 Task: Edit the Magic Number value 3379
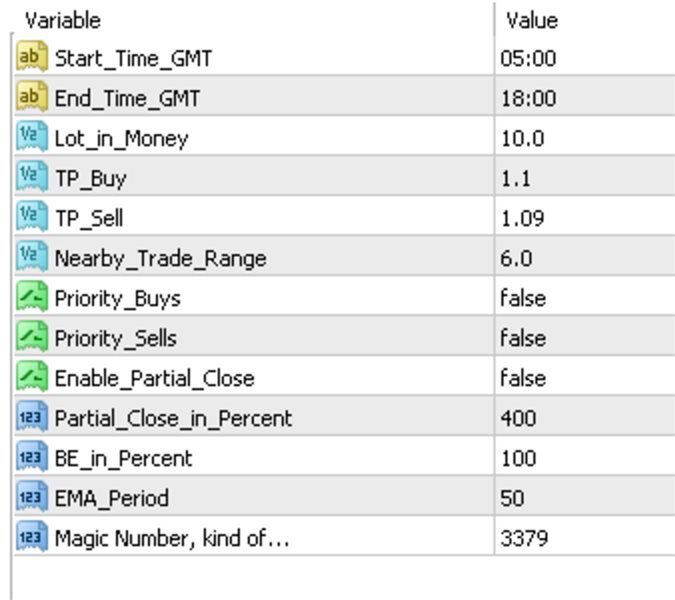[x=524, y=538]
